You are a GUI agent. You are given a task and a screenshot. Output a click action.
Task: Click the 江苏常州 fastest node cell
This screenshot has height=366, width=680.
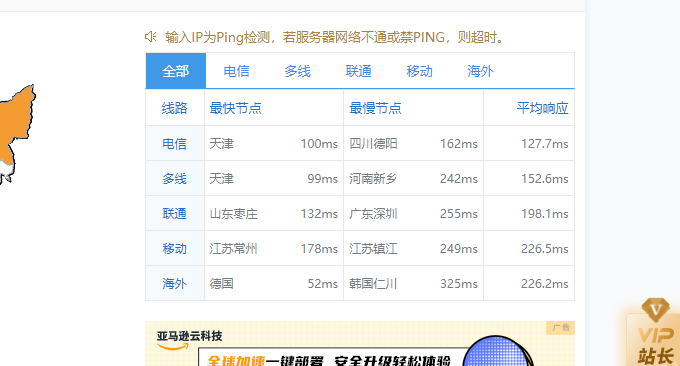233,248
